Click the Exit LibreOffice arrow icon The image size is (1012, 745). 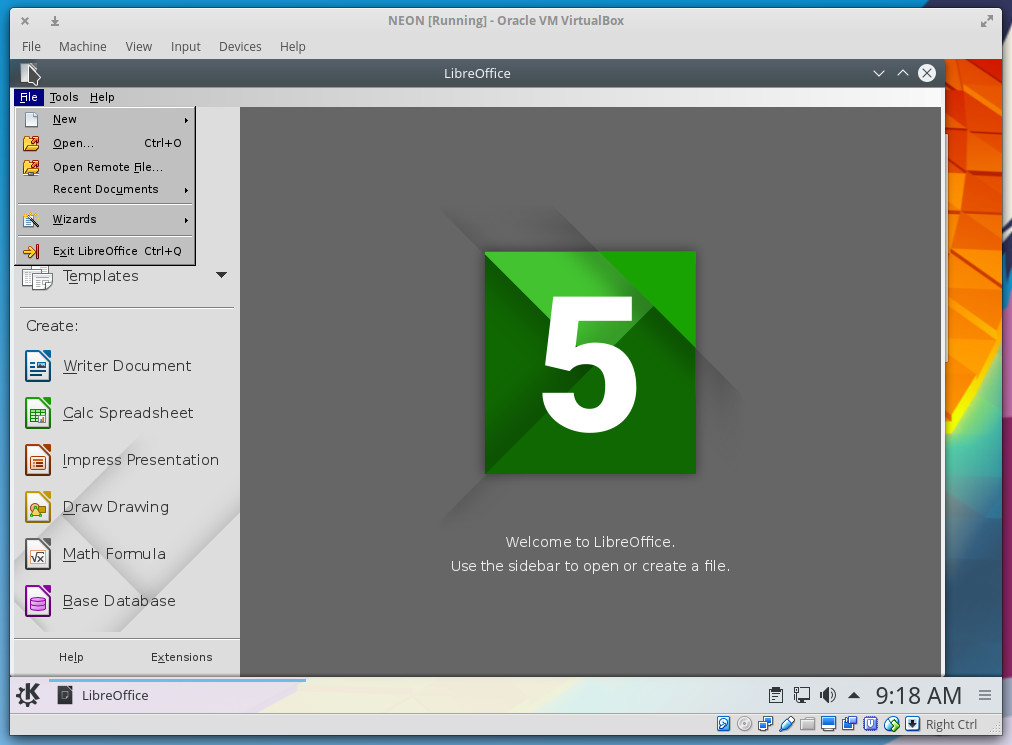(x=31, y=251)
